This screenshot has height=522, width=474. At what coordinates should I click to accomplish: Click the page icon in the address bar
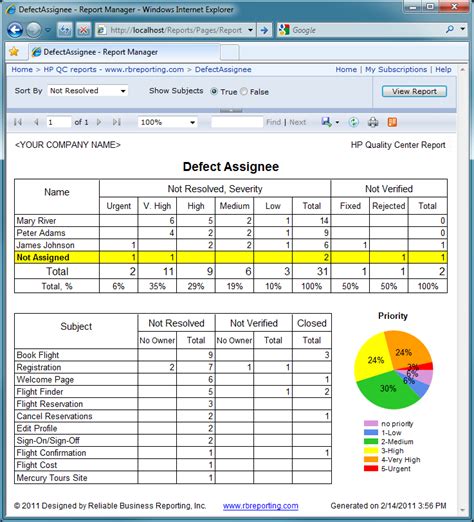pyautogui.click(x=102, y=30)
